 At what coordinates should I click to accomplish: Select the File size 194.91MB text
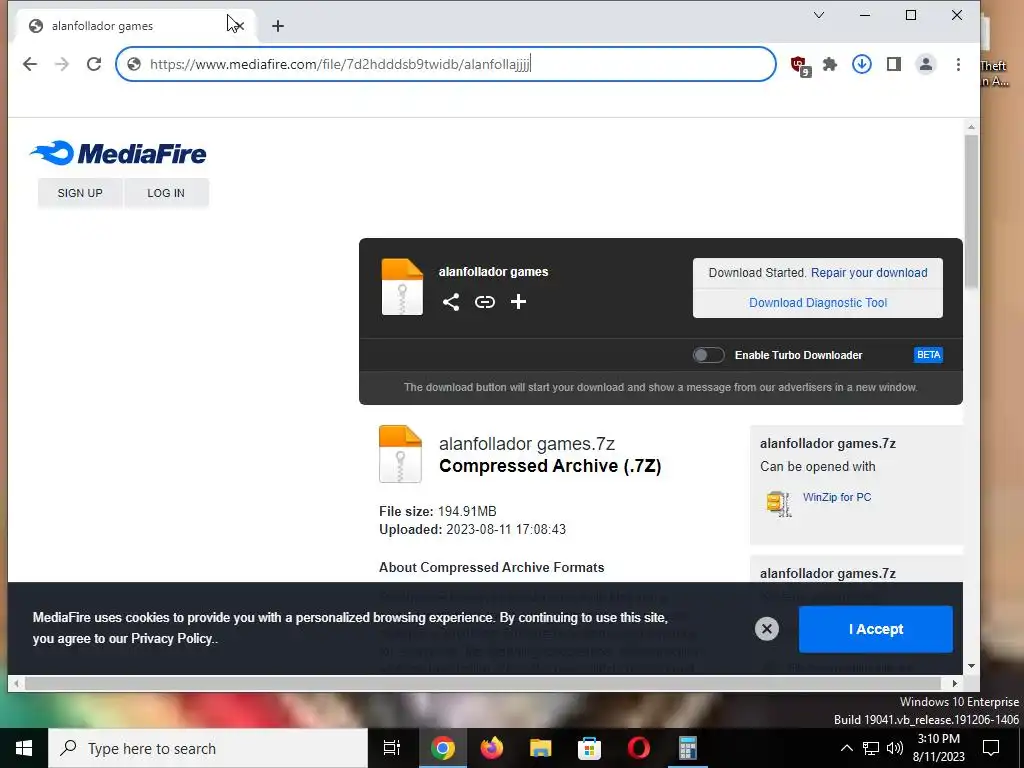click(x=438, y=511)
